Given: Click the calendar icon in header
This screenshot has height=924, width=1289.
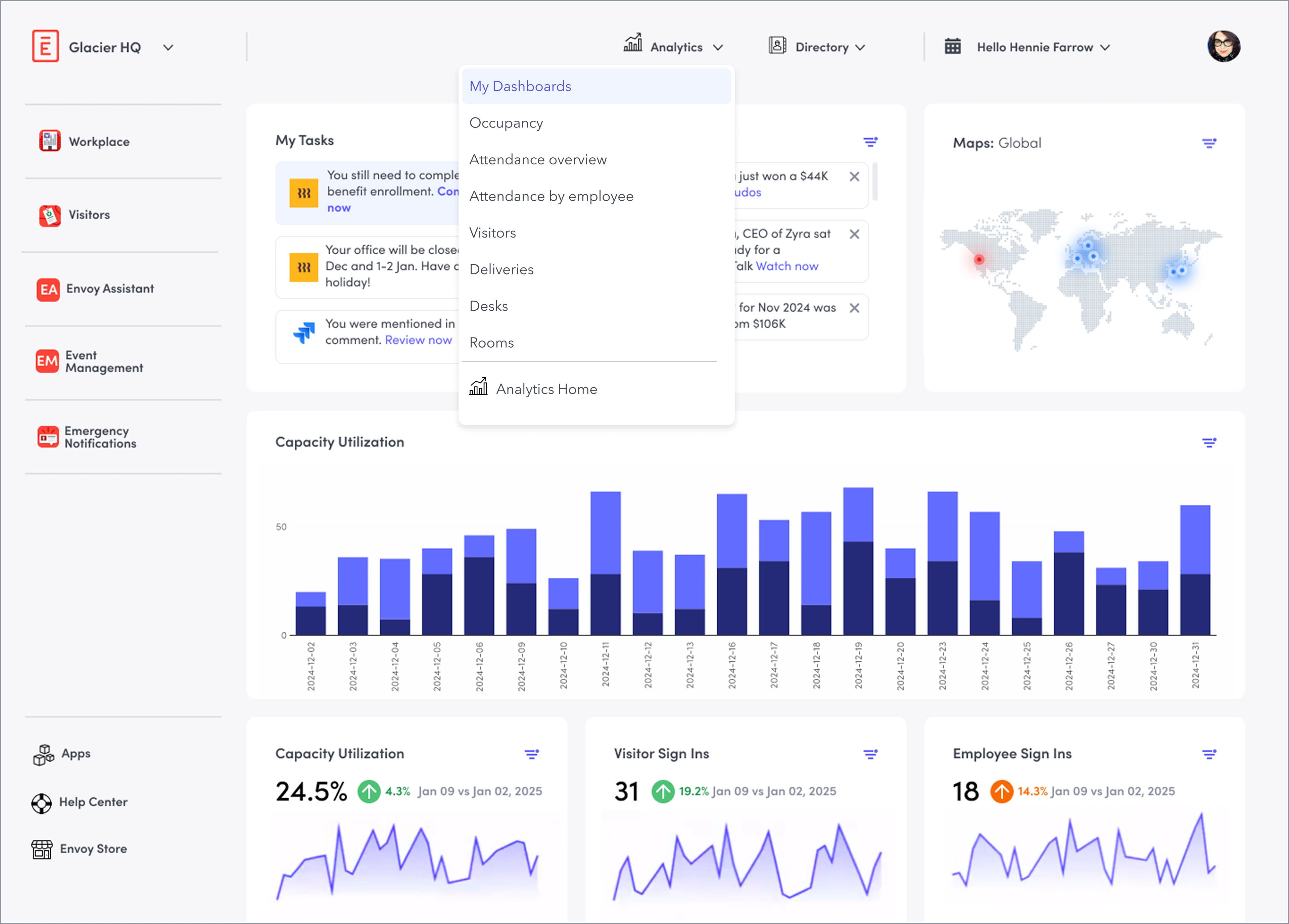Looking at the screenshot, I should [x=953, y=46].
